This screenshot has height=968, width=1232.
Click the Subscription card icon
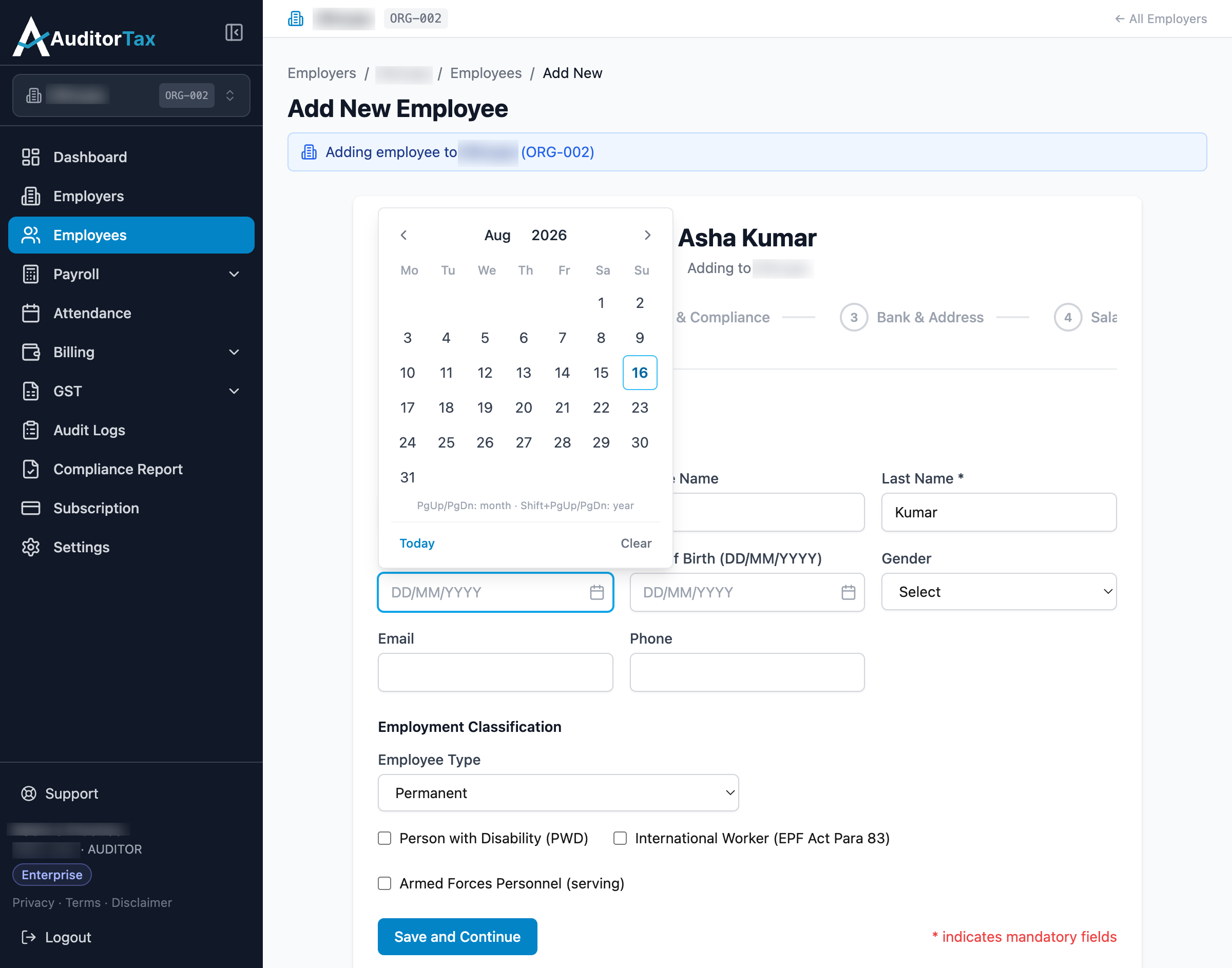(31, 508)
